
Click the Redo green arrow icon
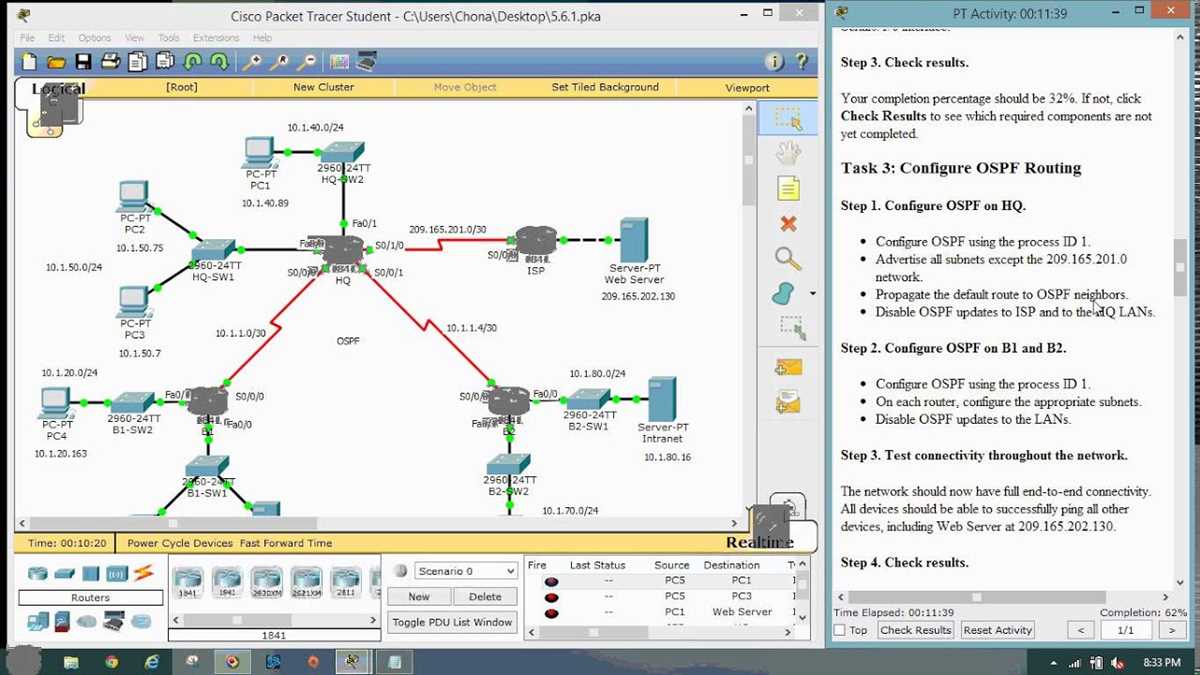click(219, 62)
